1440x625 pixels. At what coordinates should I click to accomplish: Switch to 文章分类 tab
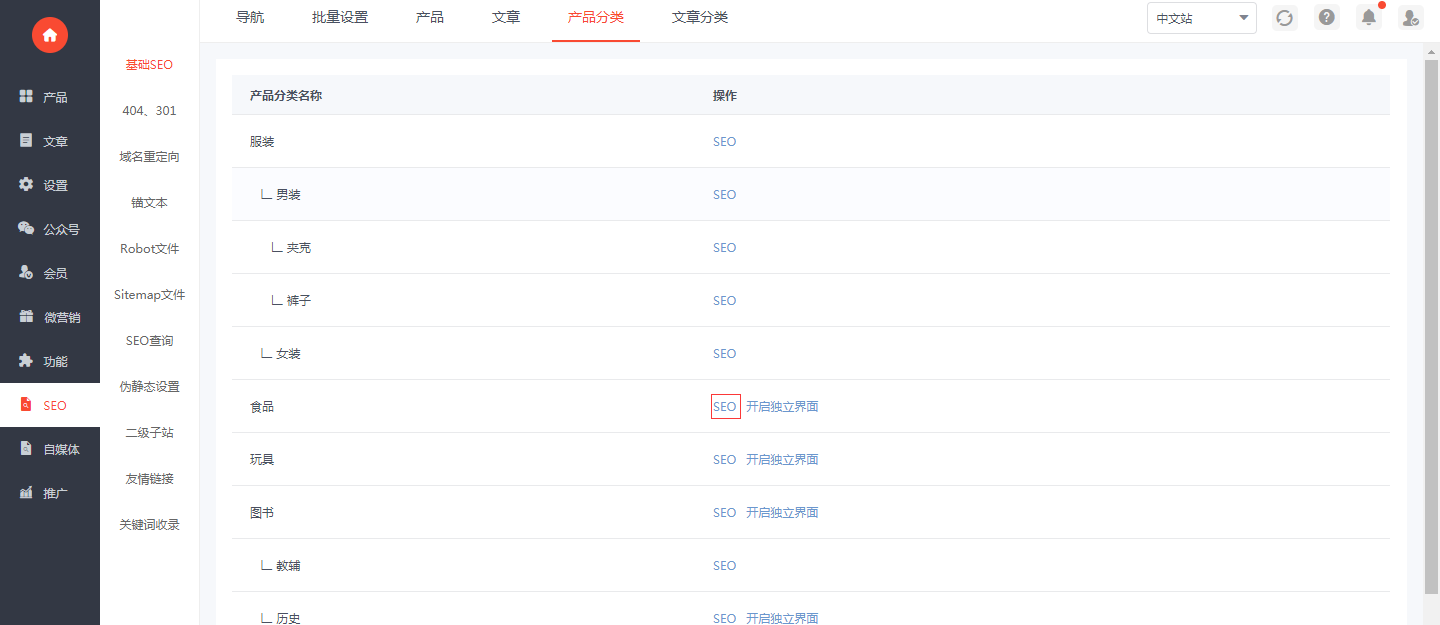point(700,18)
